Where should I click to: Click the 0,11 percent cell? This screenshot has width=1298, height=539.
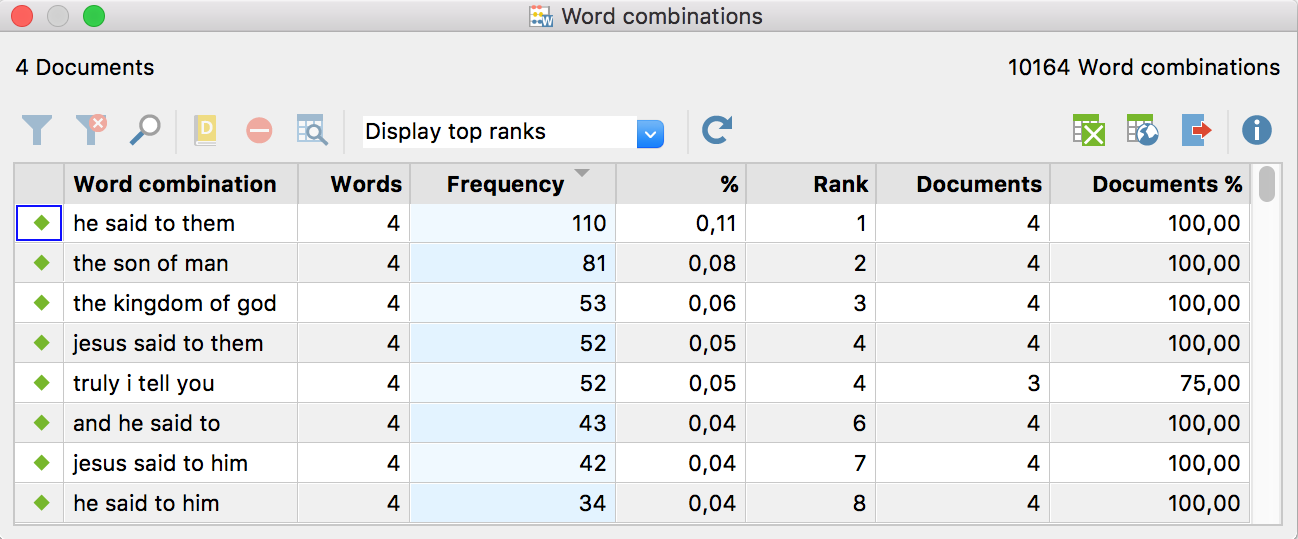click(x=681, y=223)
